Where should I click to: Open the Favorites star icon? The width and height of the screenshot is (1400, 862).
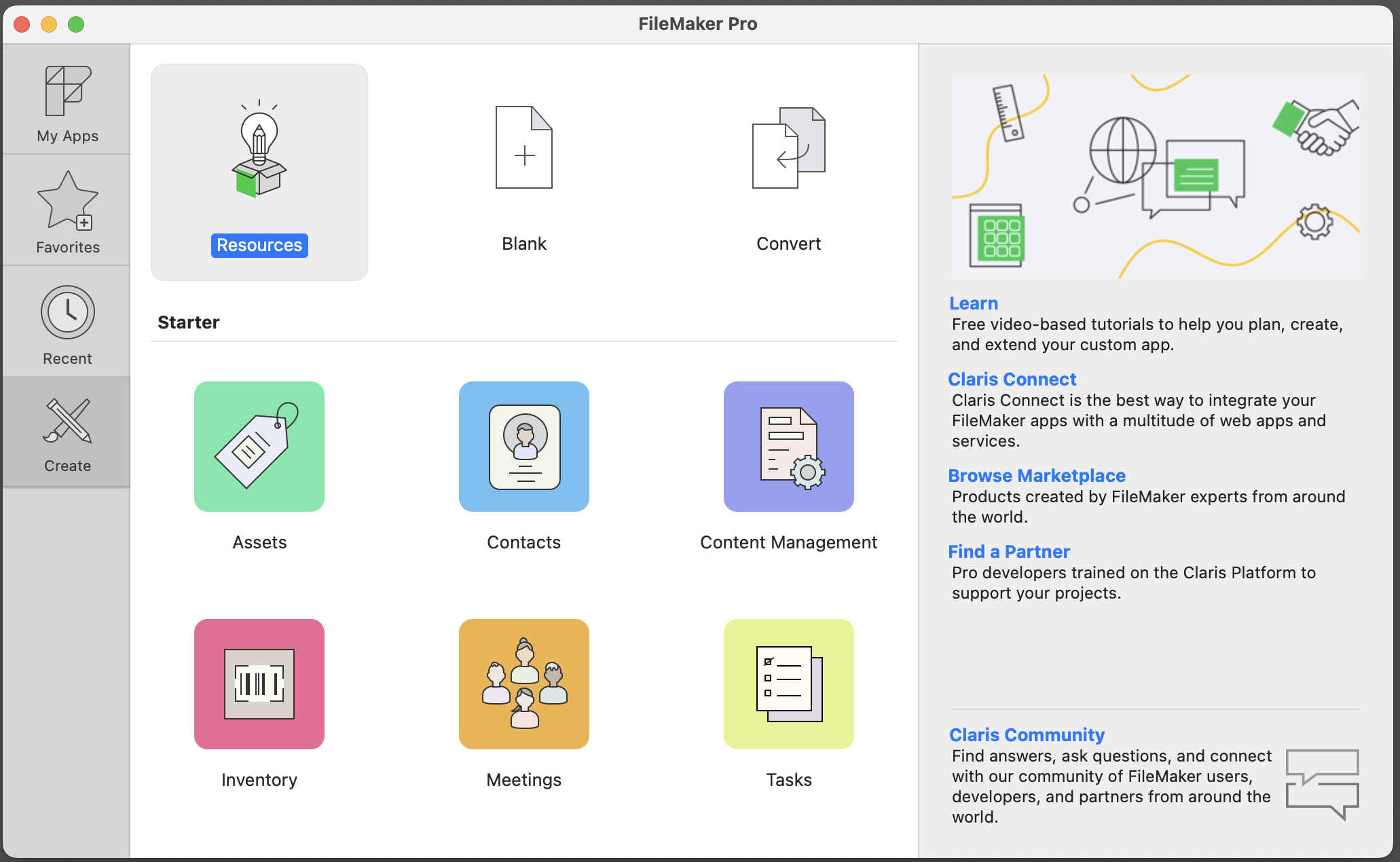[x=68, y=200]
